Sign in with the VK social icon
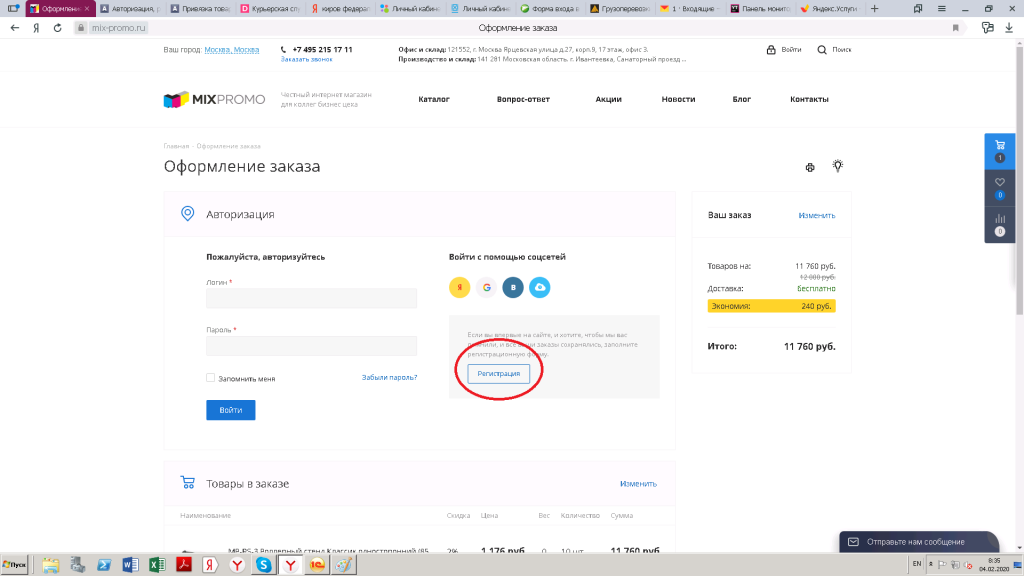Viewport: 1024px width, 576px height. [x=513, y=288]
